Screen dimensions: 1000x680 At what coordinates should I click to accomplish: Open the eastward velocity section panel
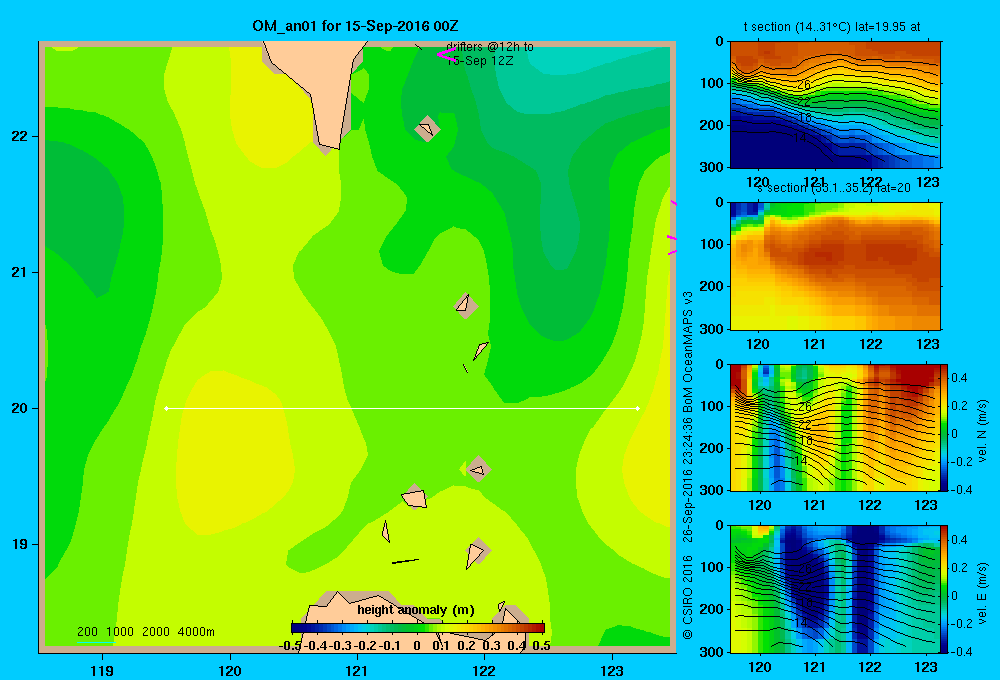pyautogui.click(x=835, y=589)
